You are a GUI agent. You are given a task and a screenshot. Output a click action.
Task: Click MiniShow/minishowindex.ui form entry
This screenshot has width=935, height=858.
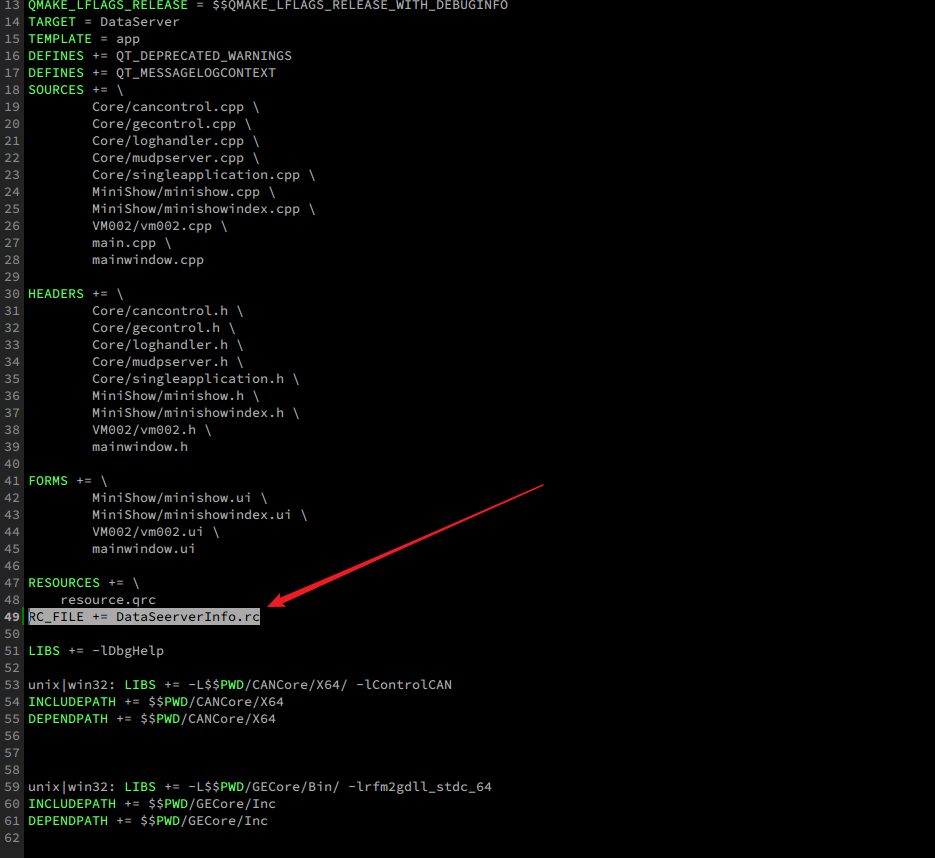click(199, 515)
